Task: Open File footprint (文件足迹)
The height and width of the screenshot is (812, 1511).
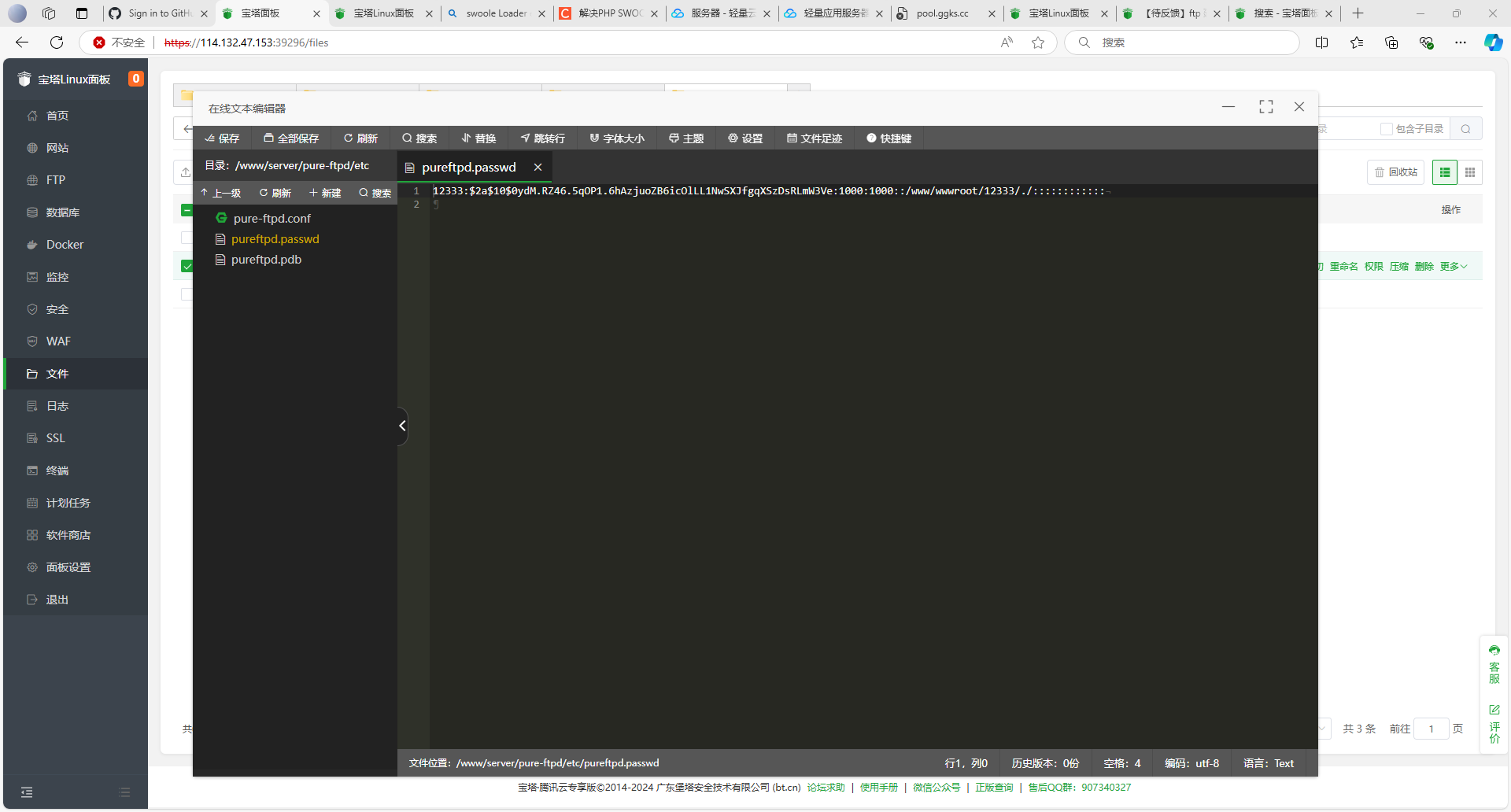Action: (x=815, y=138)
